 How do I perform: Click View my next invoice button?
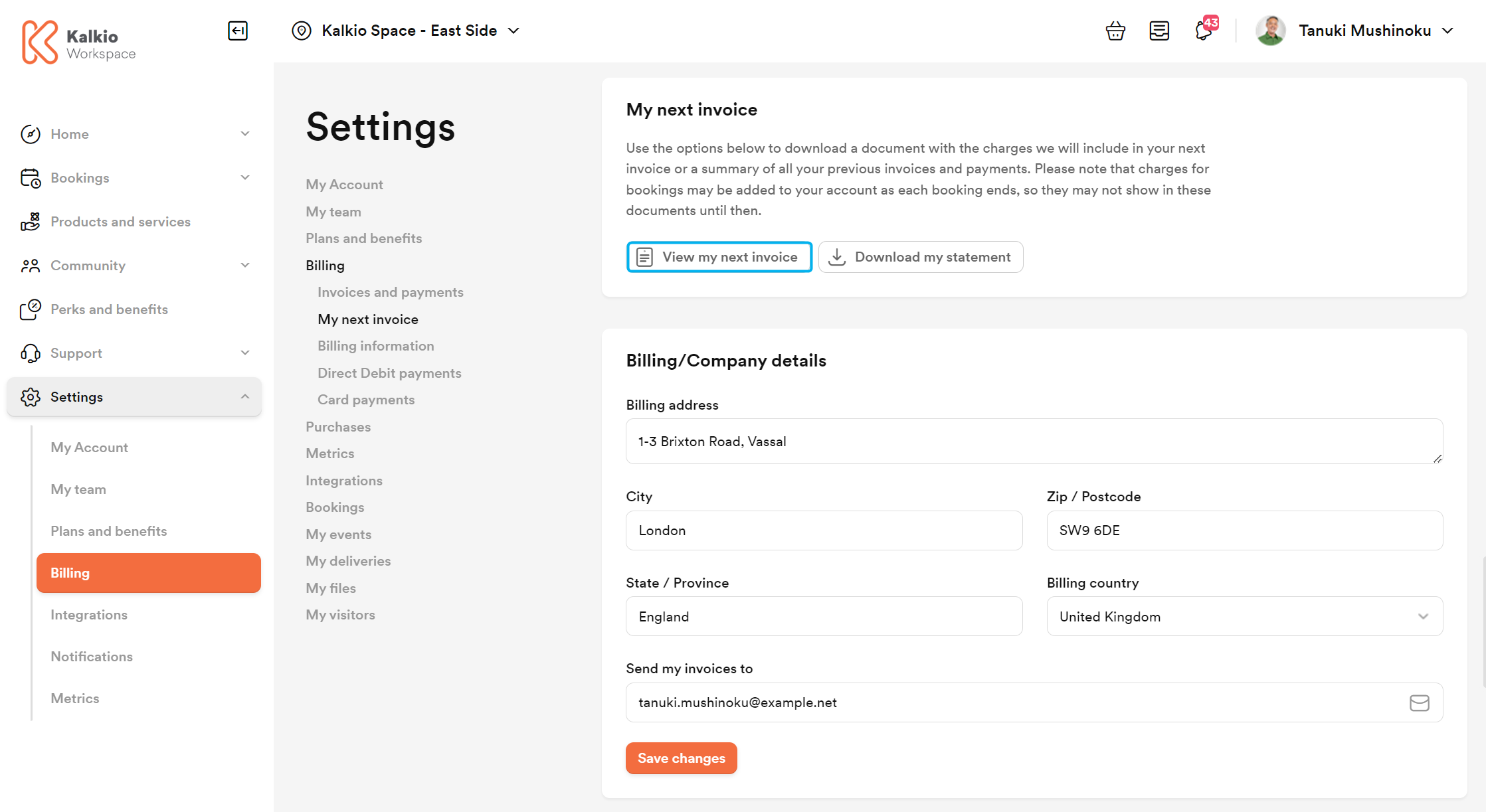tap(719, 257)
